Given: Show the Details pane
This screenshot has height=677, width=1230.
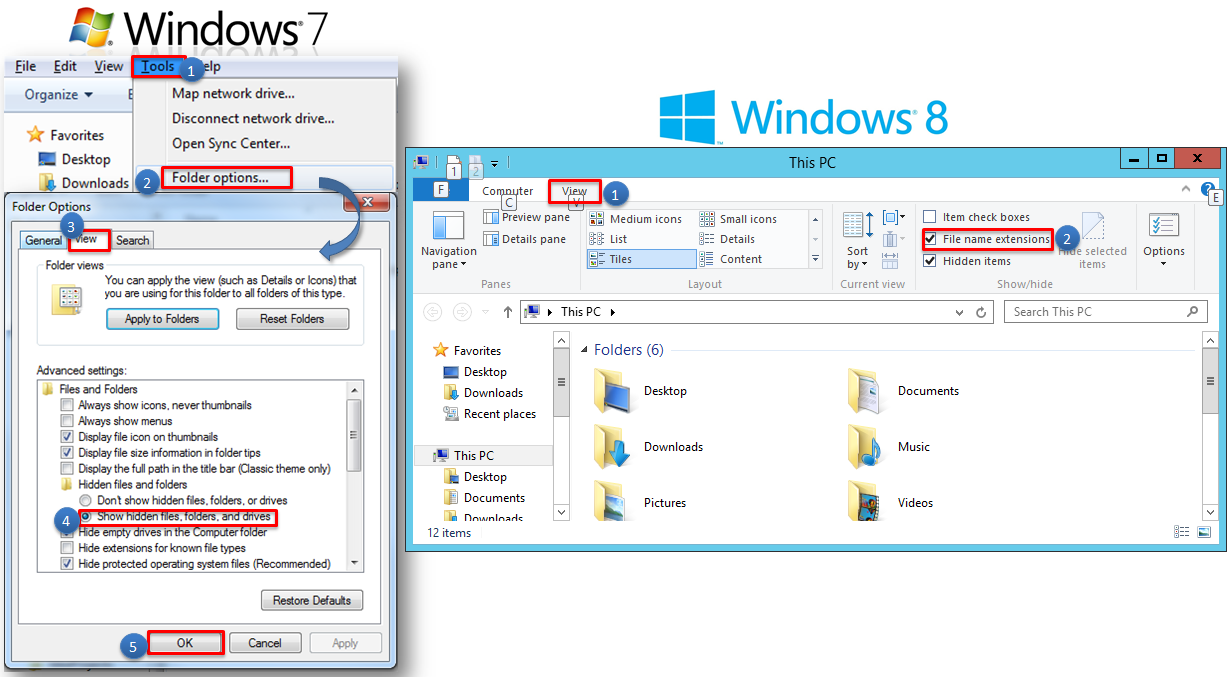Looking at the screenshot, I should point(525,238).
